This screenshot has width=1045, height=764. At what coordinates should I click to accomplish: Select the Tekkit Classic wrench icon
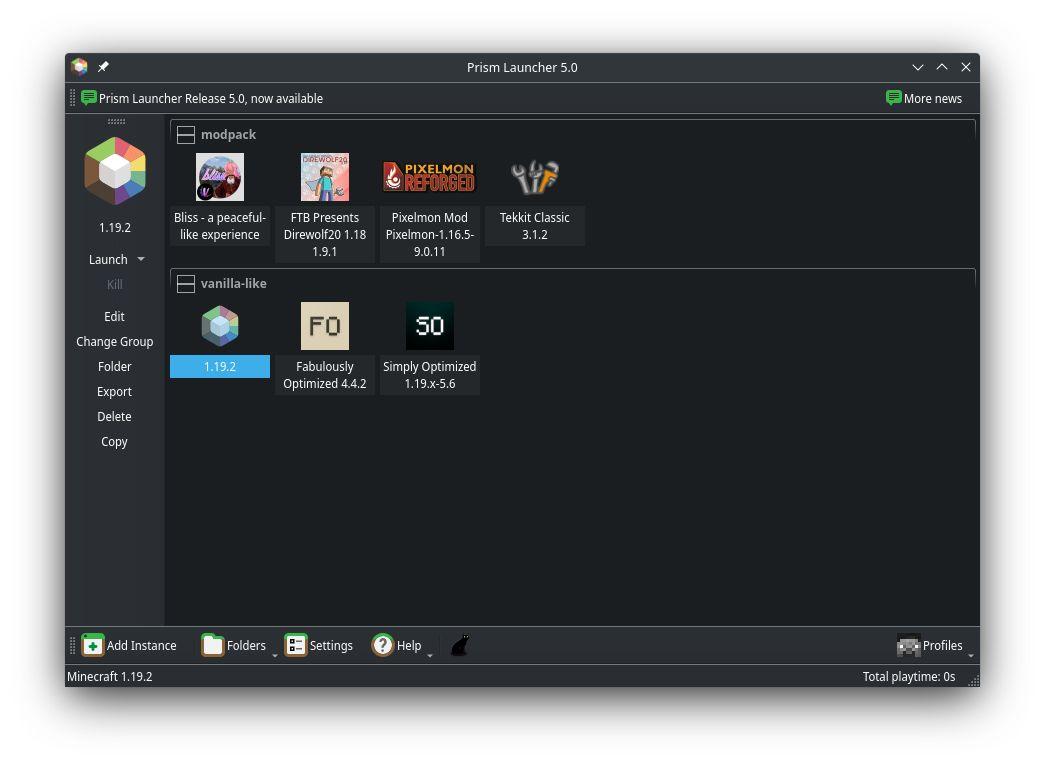pyautogui.click(x=534, y=177)
